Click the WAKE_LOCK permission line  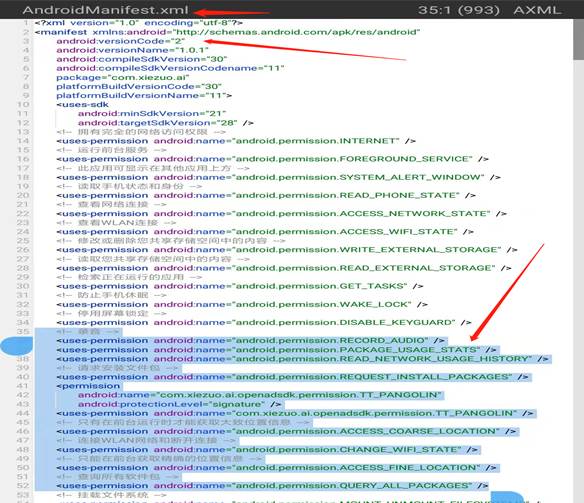(242, 305)
